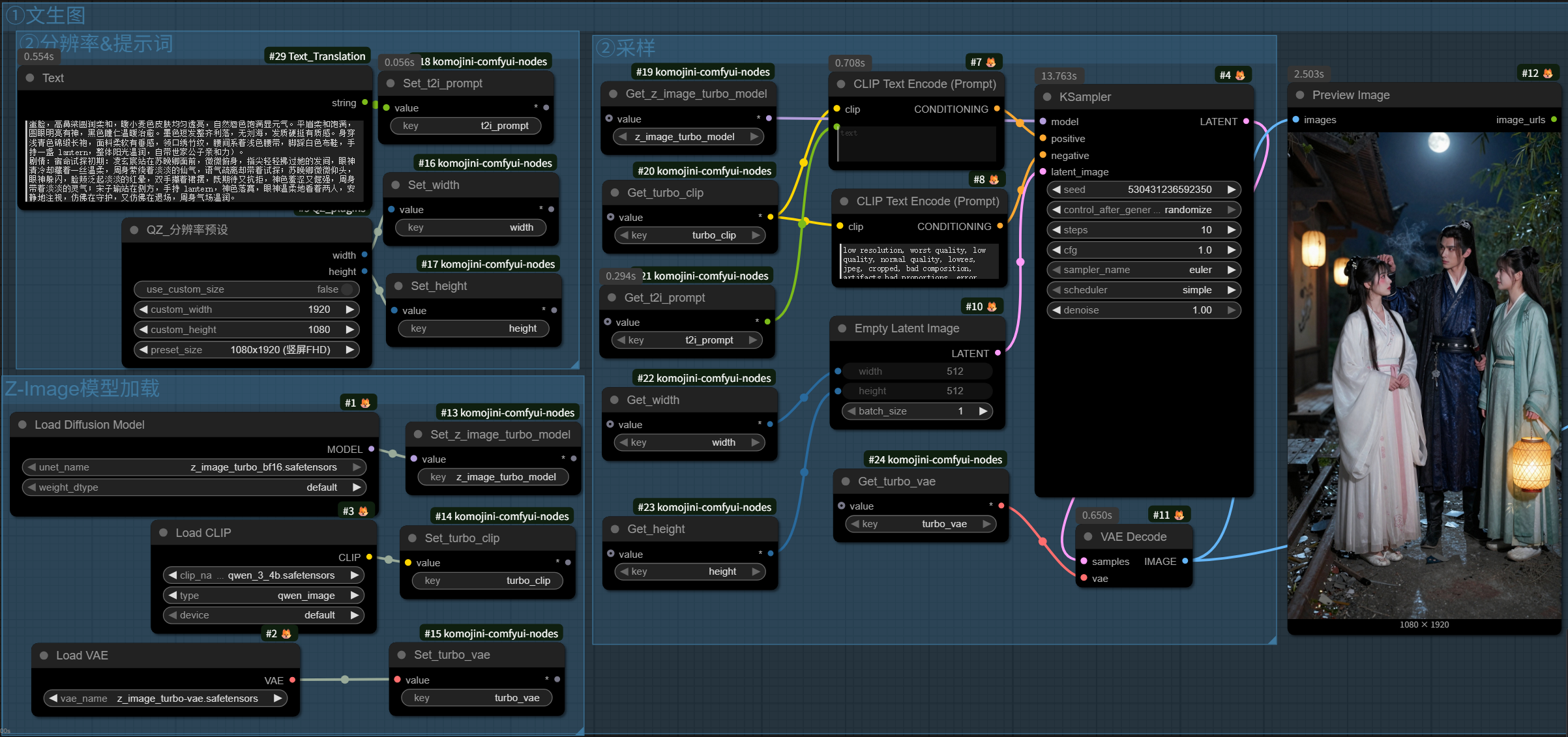Open the sampler_name euler dropdown
Screen dimensions: 1568x737
[1144, 270]
